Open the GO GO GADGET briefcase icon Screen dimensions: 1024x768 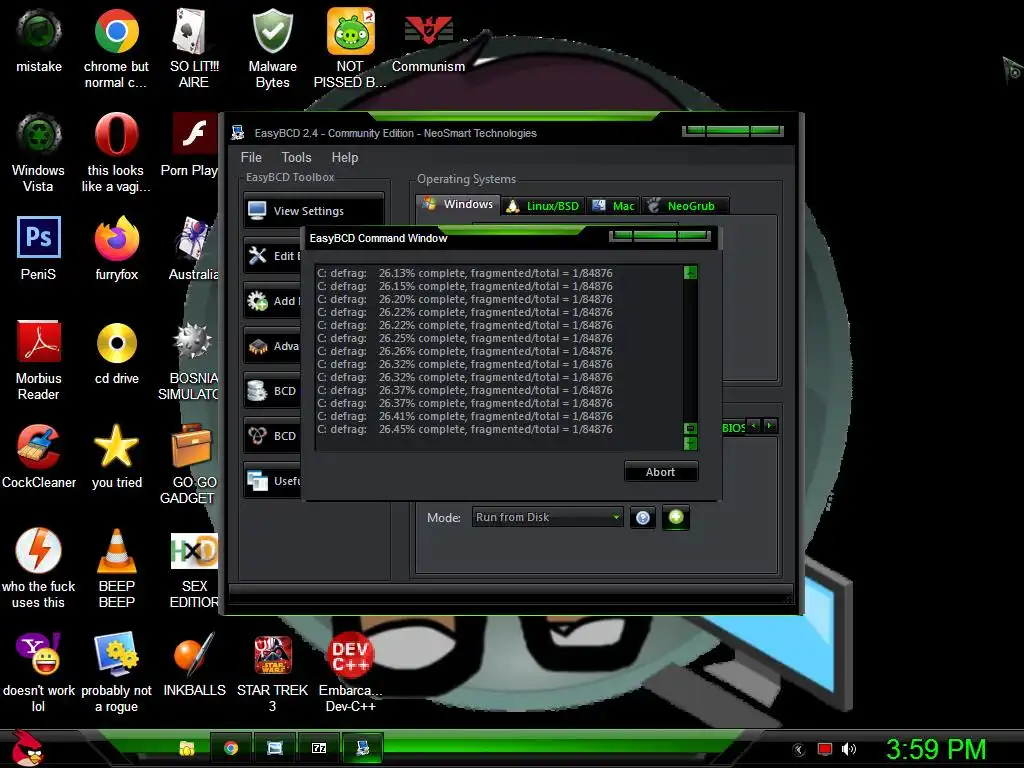coord(191,464)
